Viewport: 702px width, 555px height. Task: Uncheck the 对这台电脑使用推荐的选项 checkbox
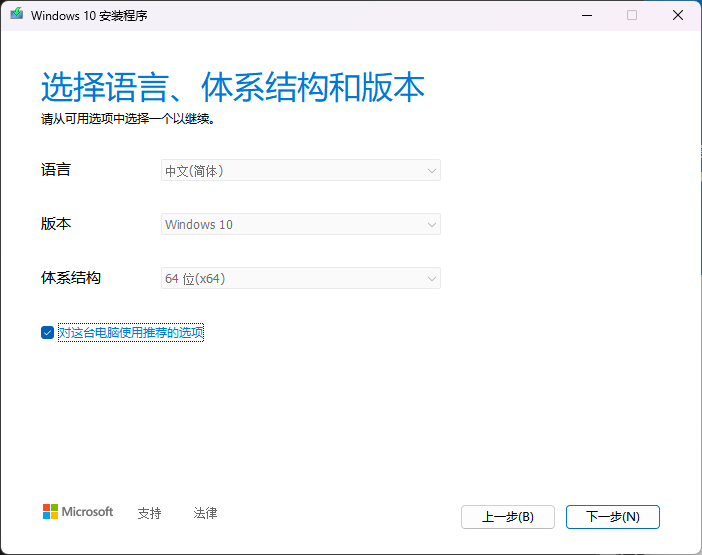[47, 333]
